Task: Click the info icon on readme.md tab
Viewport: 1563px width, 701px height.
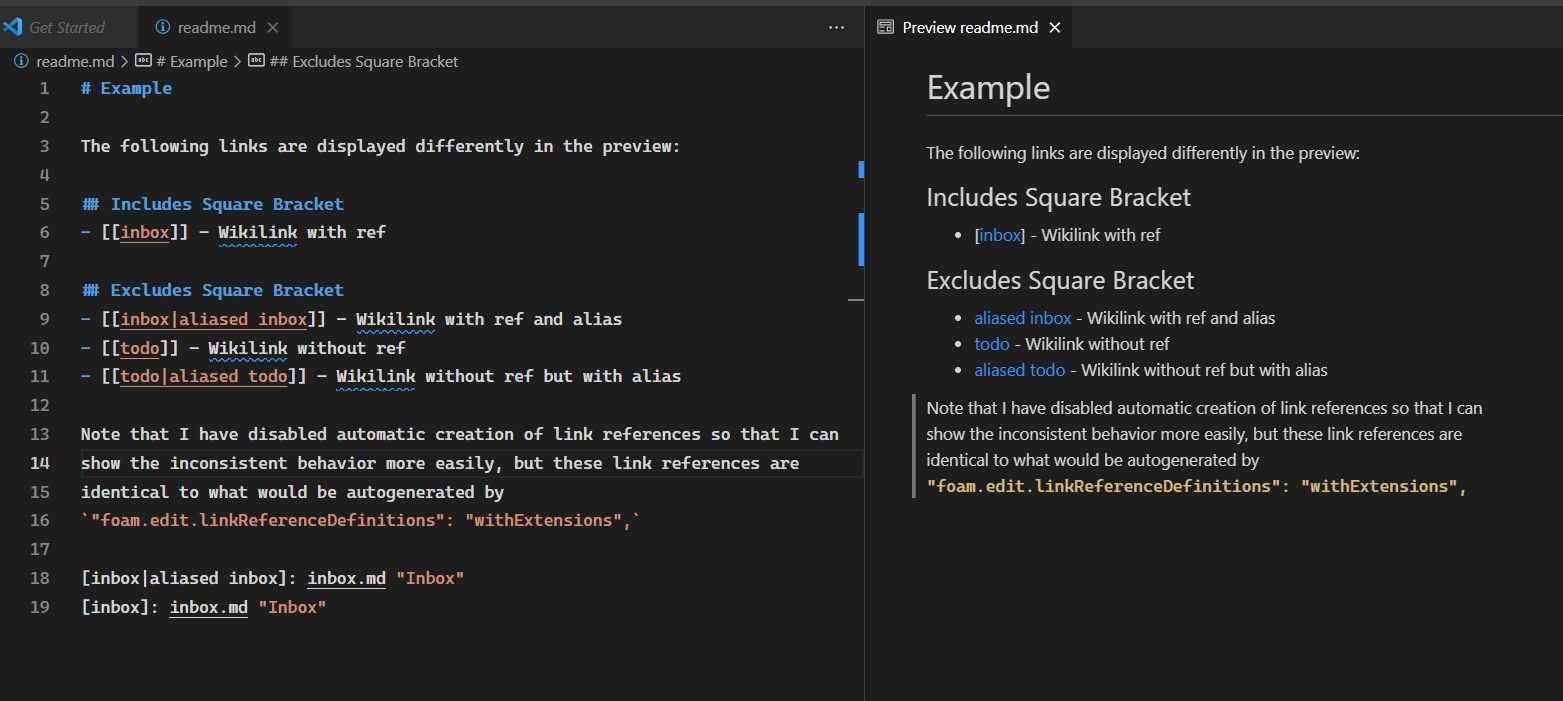Action: pyautogui.click(x=164, y=28)
